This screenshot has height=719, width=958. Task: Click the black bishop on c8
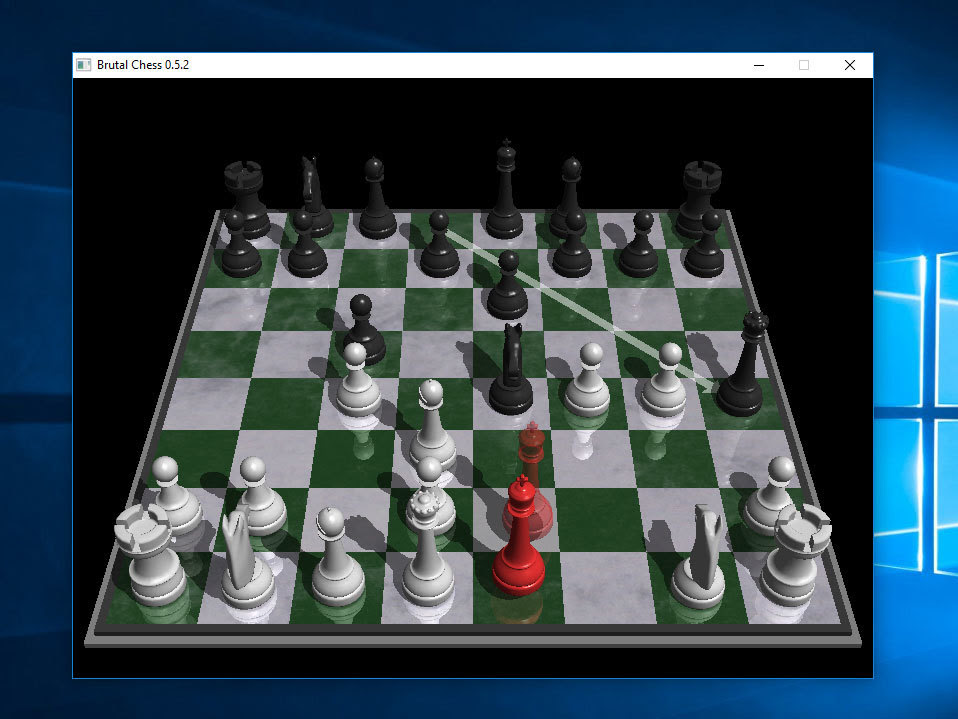point(376,199)
